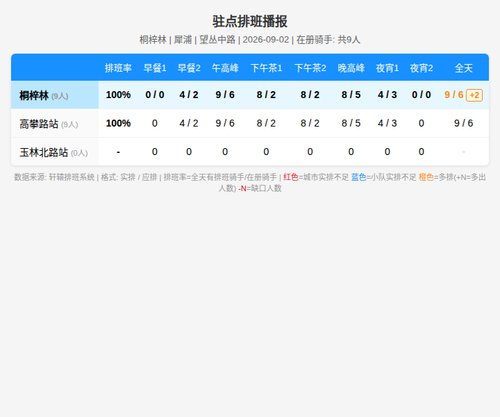
Task: Click 早餐2 4 / 2 in 高攀路站 row
Action: tap(189, 123)
